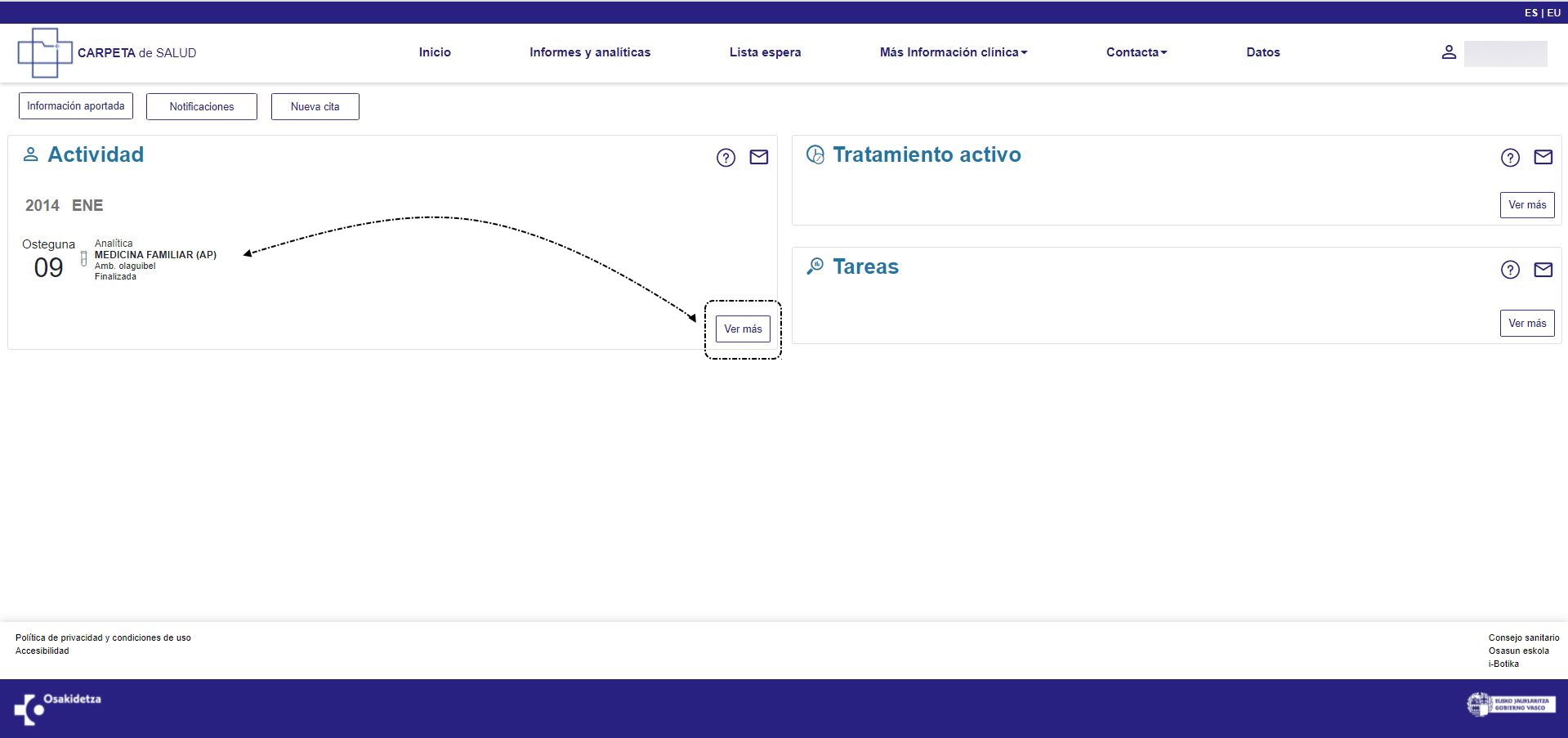Click Amb. olaguibel location text
1568x738 pixels.
pyautogui.click(x=125, y=266)
